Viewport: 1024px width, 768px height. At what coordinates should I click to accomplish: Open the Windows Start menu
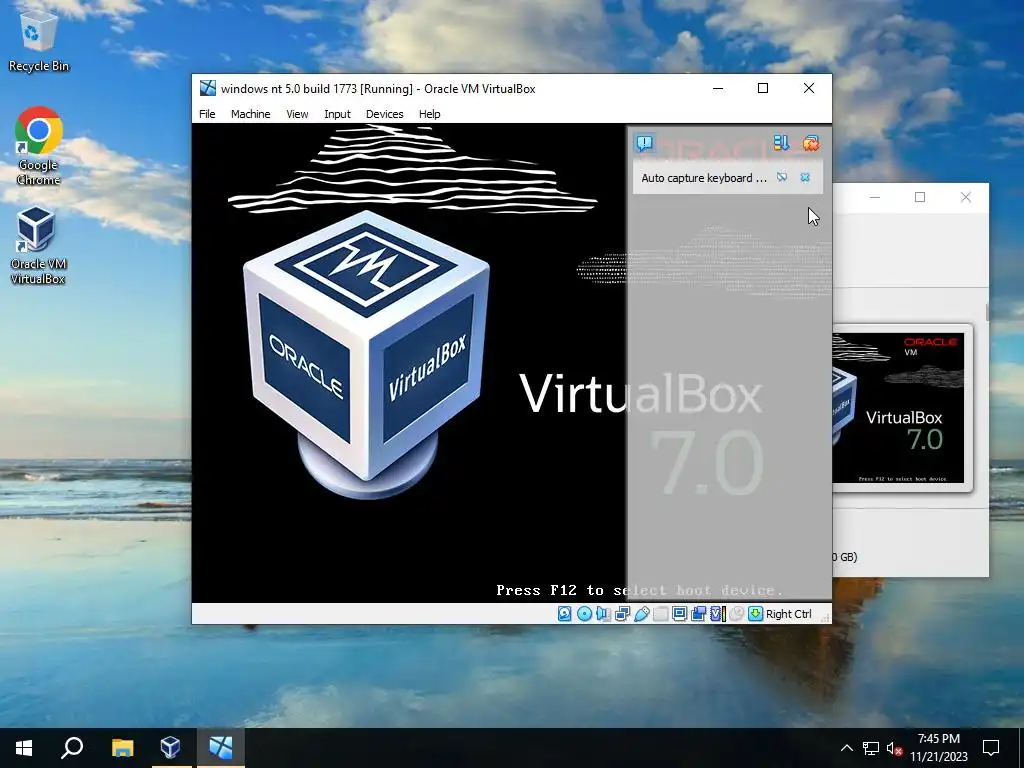[x=24, y=748]
